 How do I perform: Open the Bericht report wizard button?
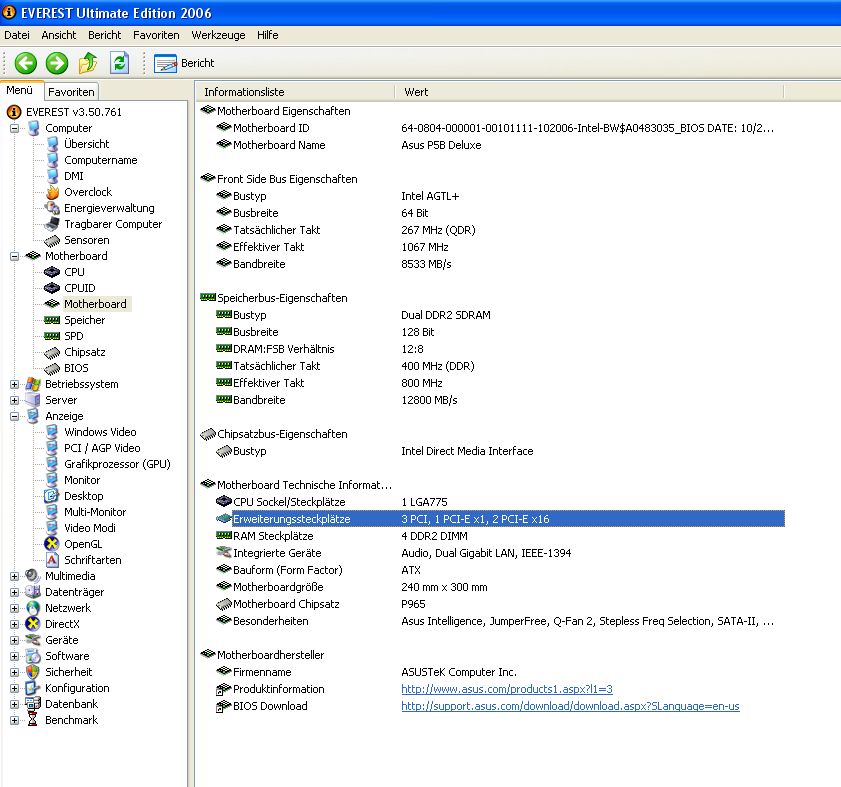(184, 63)
